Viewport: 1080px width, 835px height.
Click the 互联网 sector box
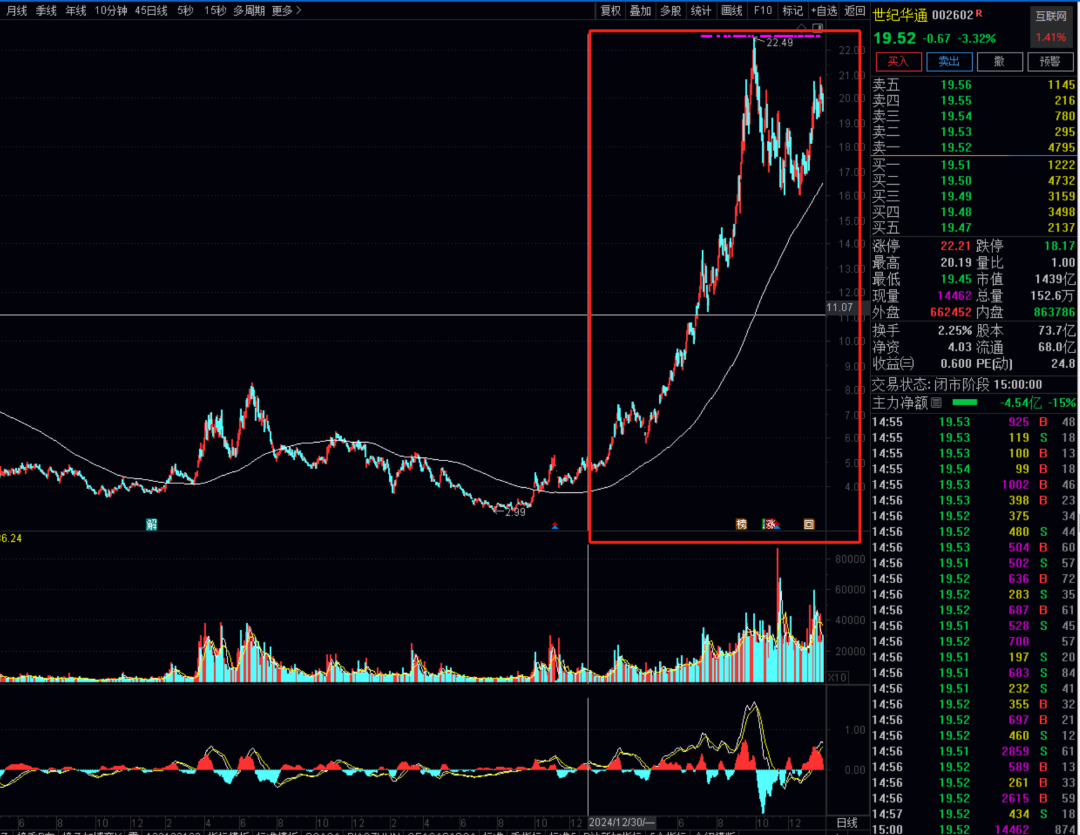pyautogui.click(x=1050, y=16)
